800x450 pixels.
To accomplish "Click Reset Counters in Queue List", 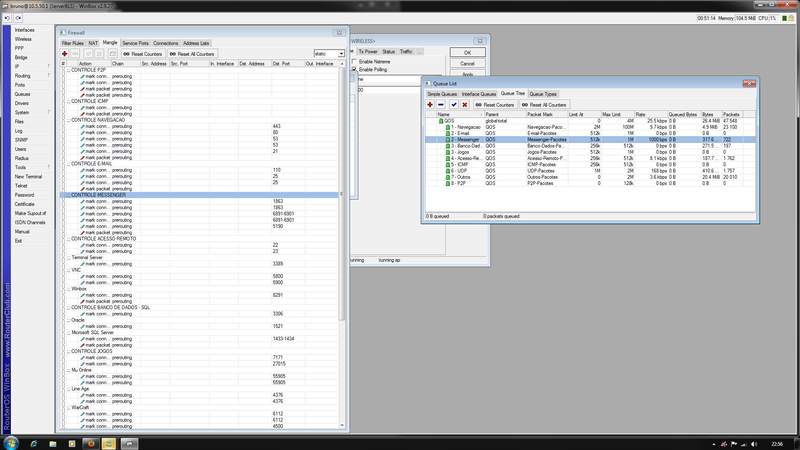I will pyautogui.click(x=495, y=105).
